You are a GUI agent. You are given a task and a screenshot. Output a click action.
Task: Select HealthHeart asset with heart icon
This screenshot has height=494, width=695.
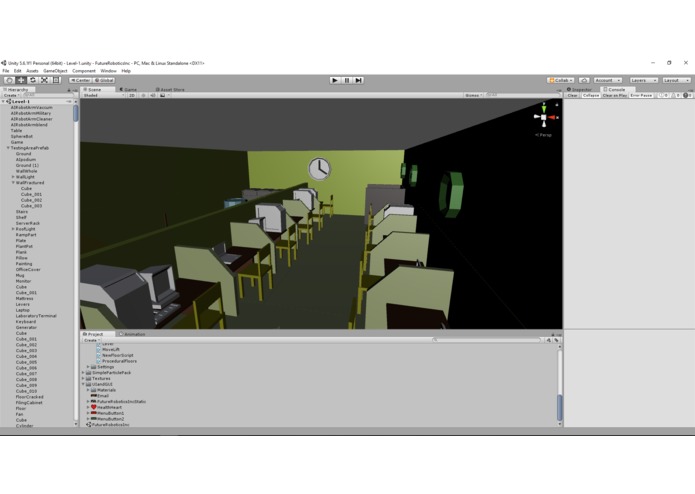106,407
